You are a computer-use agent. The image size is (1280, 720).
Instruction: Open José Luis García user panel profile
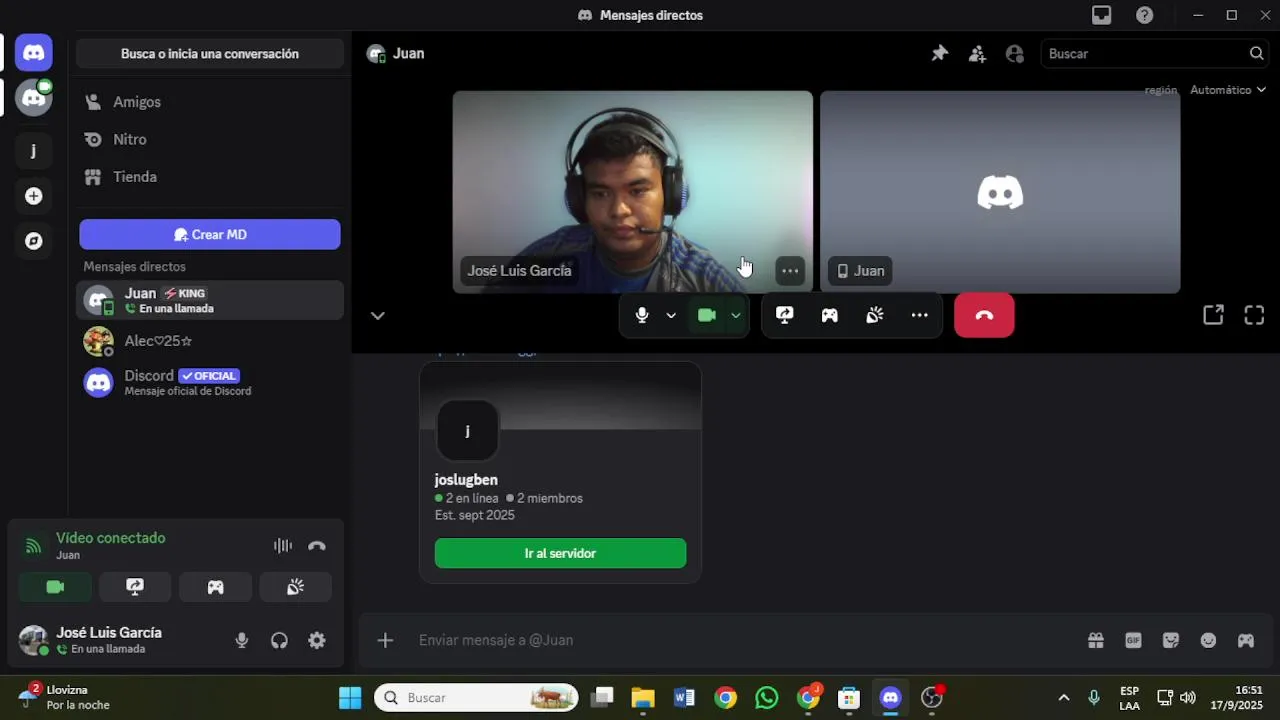(x=108, y=640)
